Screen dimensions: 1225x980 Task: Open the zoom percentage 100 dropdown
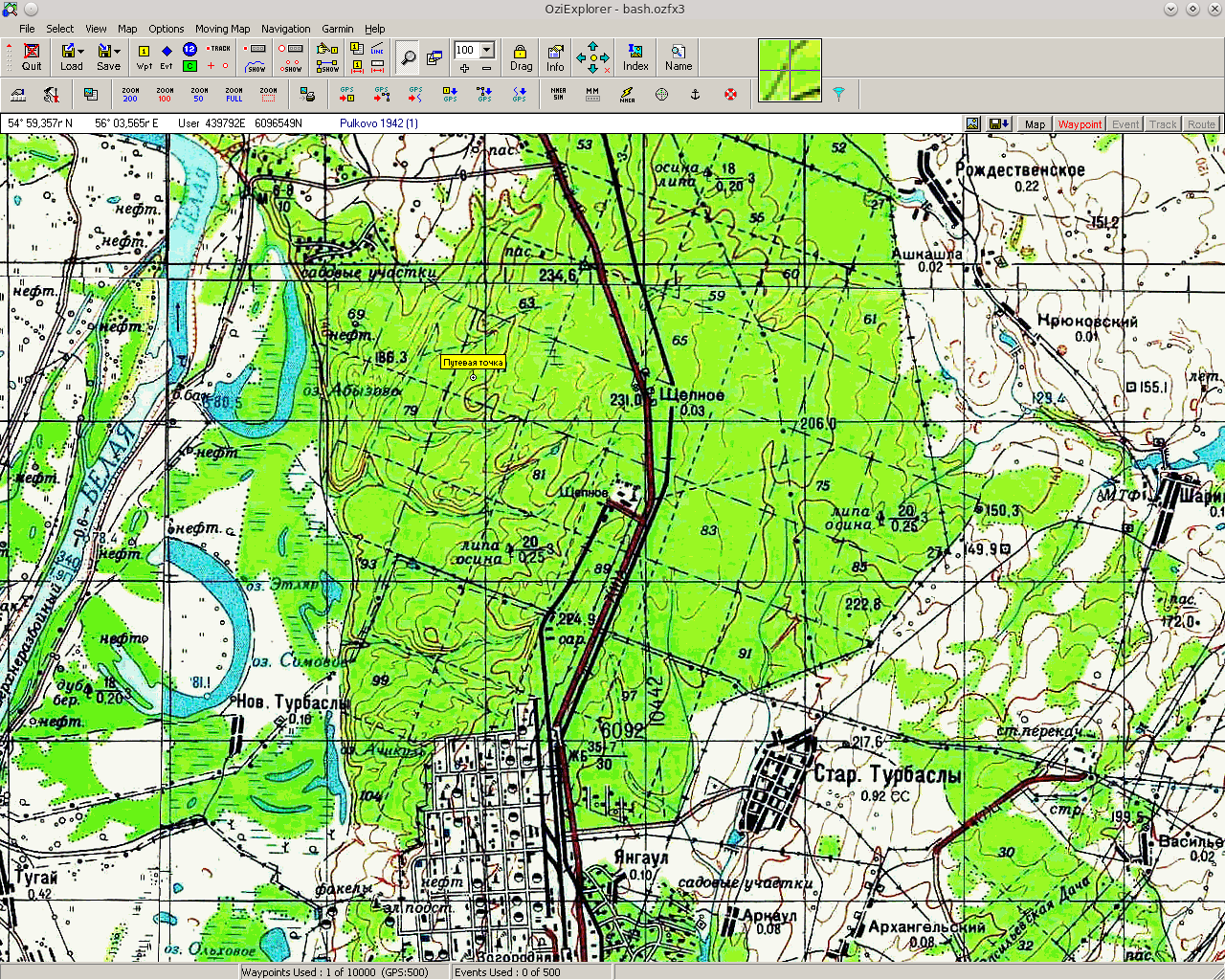pyautogui.click(x=487, y=50)
